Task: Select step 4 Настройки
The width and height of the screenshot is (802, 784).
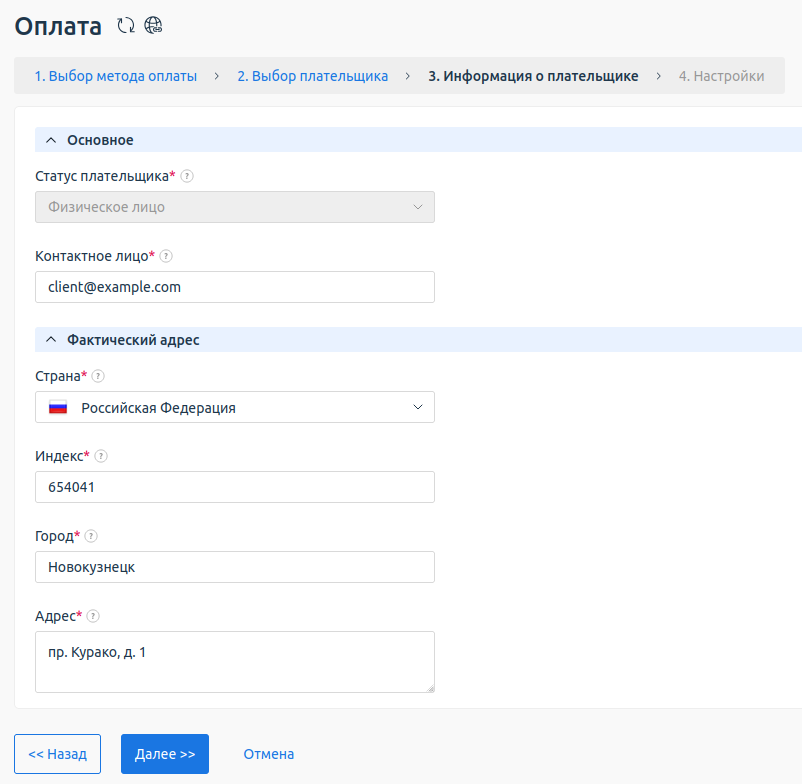Action: [x=721, y=76]
